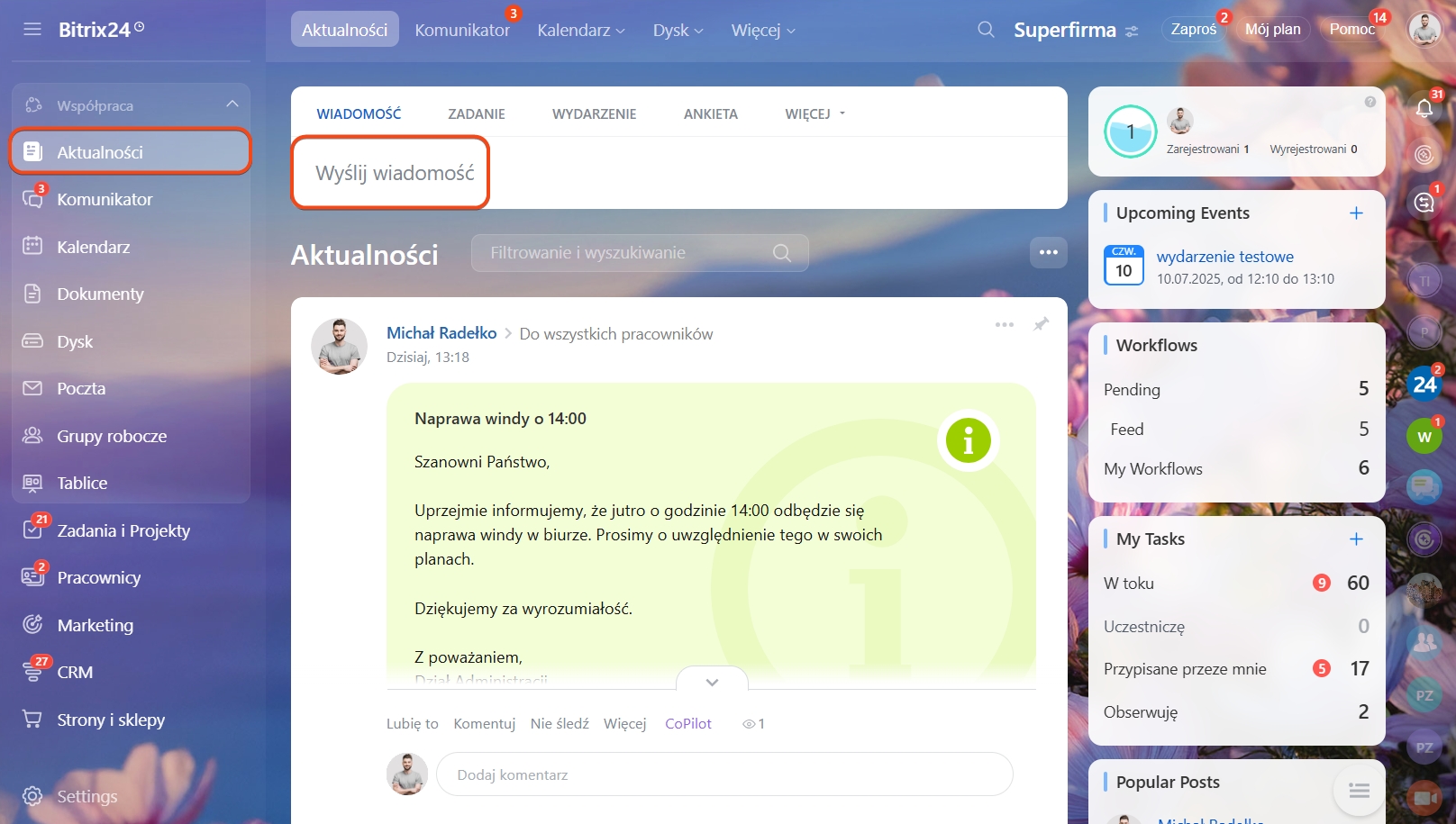The height and width of the screenshot is (824, 1456).
Task: Click the chat icon with badge 1
Action: pyautogui.click(x=1424, y=202)
